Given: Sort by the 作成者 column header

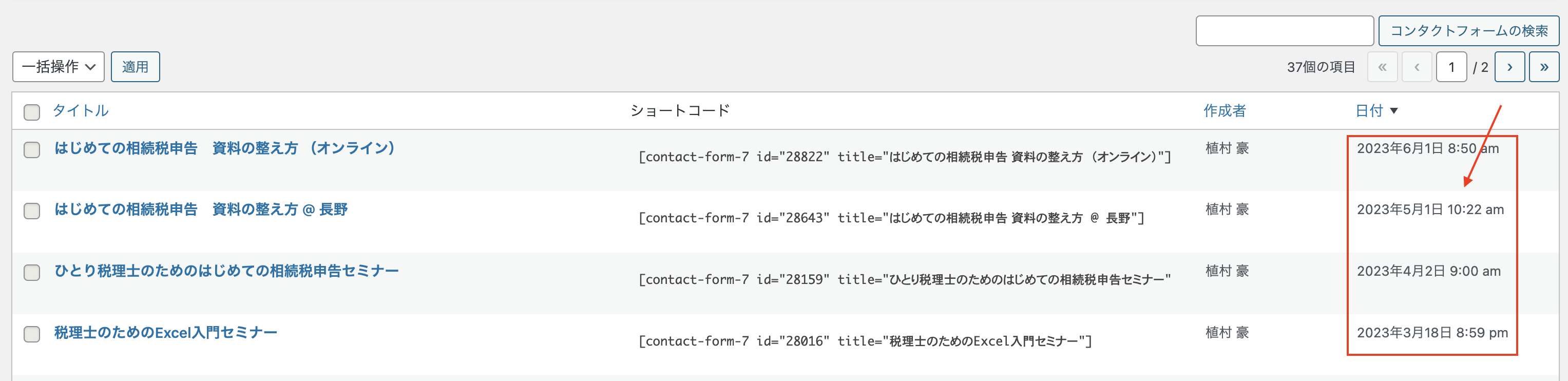Looking at the screenshot, I should (1225, 111).
